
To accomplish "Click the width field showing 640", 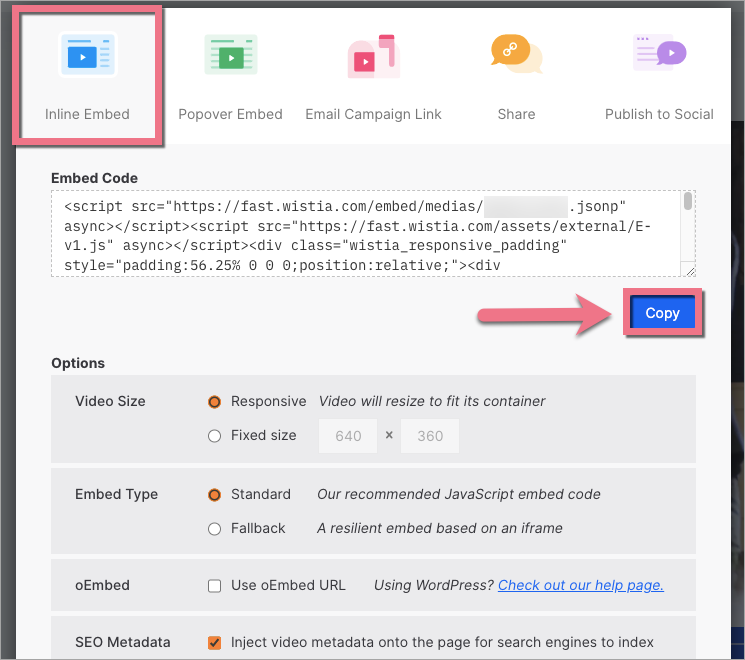I will click(348, 436).
